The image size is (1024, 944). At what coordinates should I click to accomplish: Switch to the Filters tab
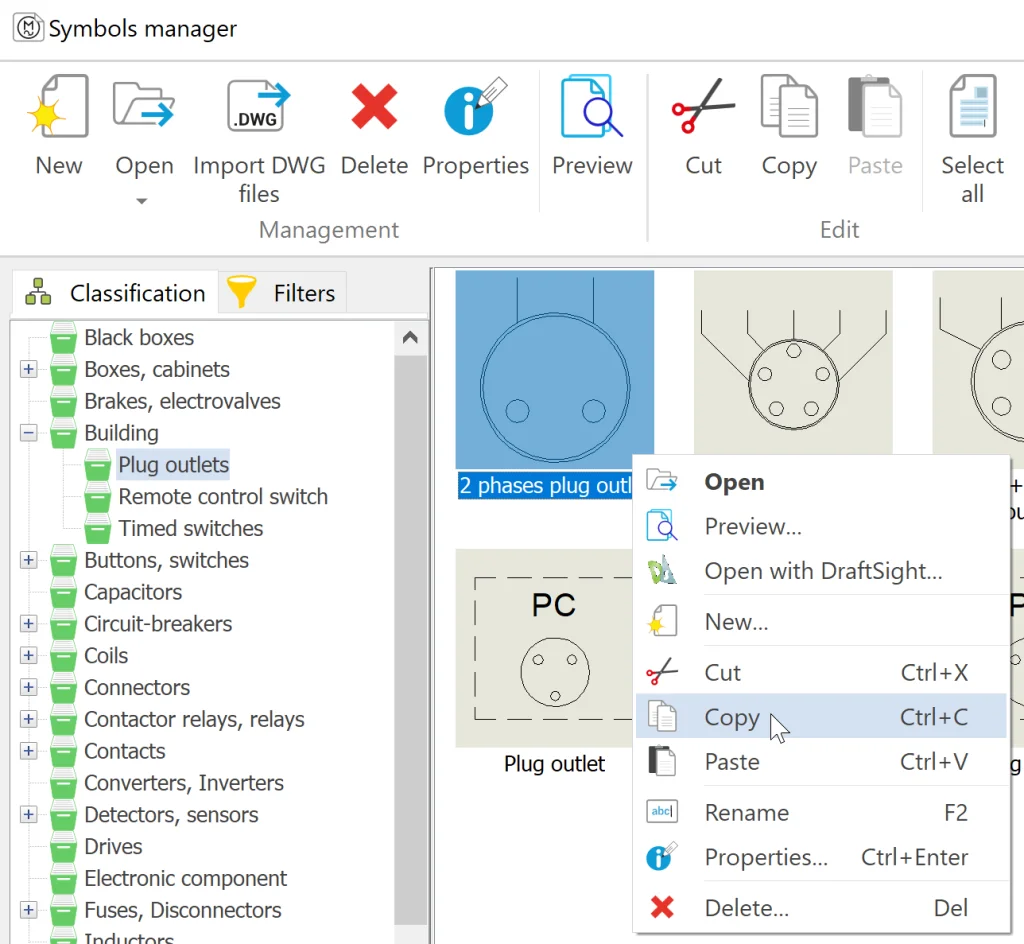284,293
